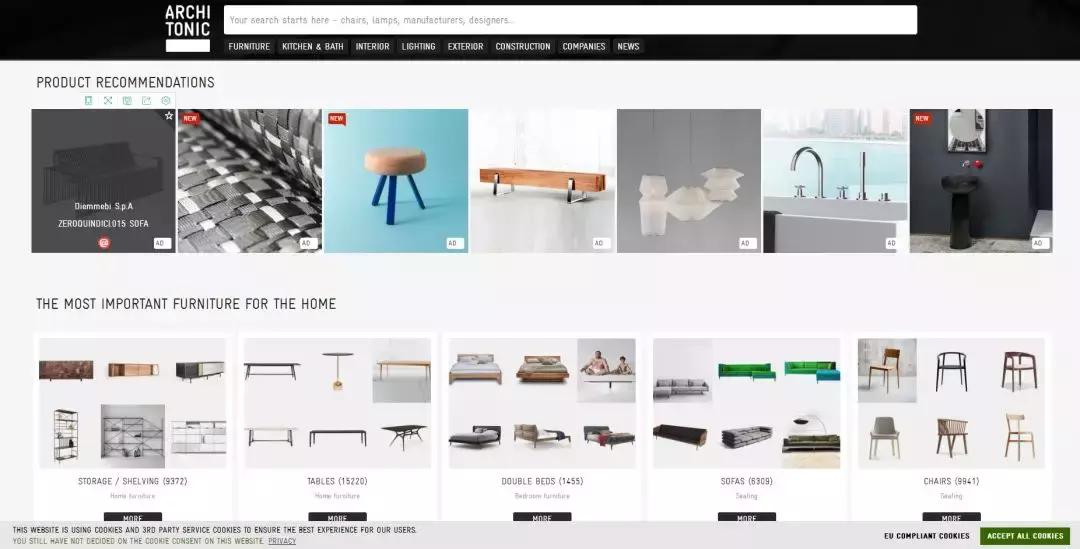
Task: Open the cookie Privacy link
Action: (282, 541)
